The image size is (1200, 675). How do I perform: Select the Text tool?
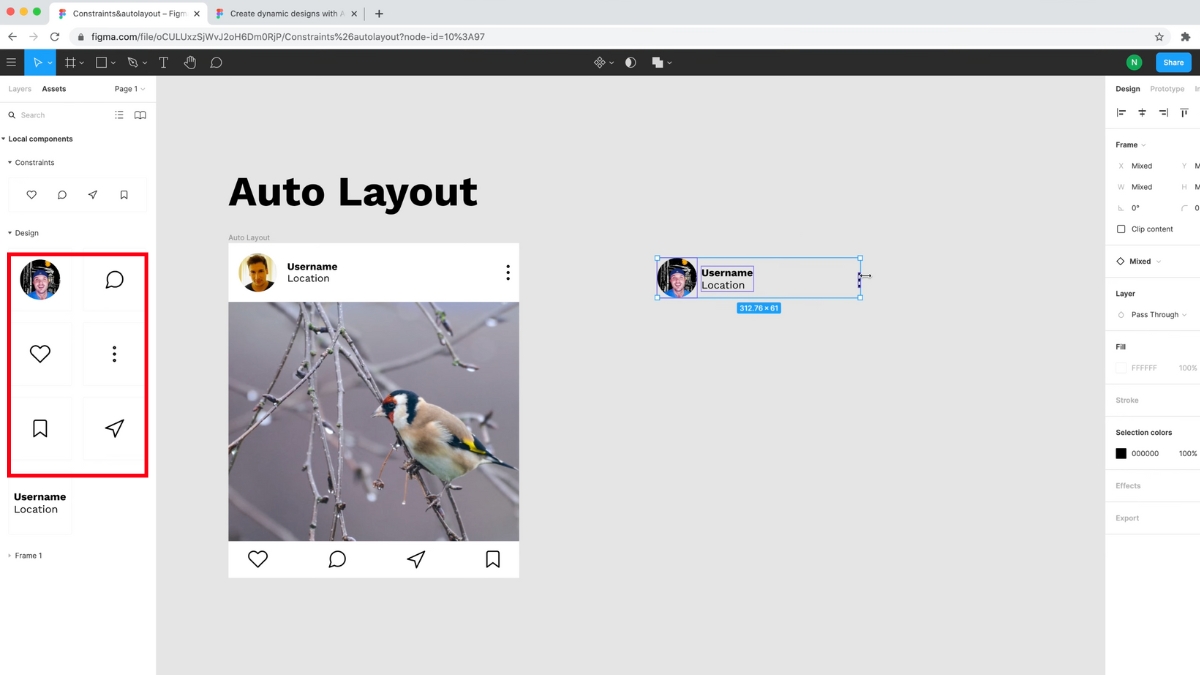pos(164,62)
